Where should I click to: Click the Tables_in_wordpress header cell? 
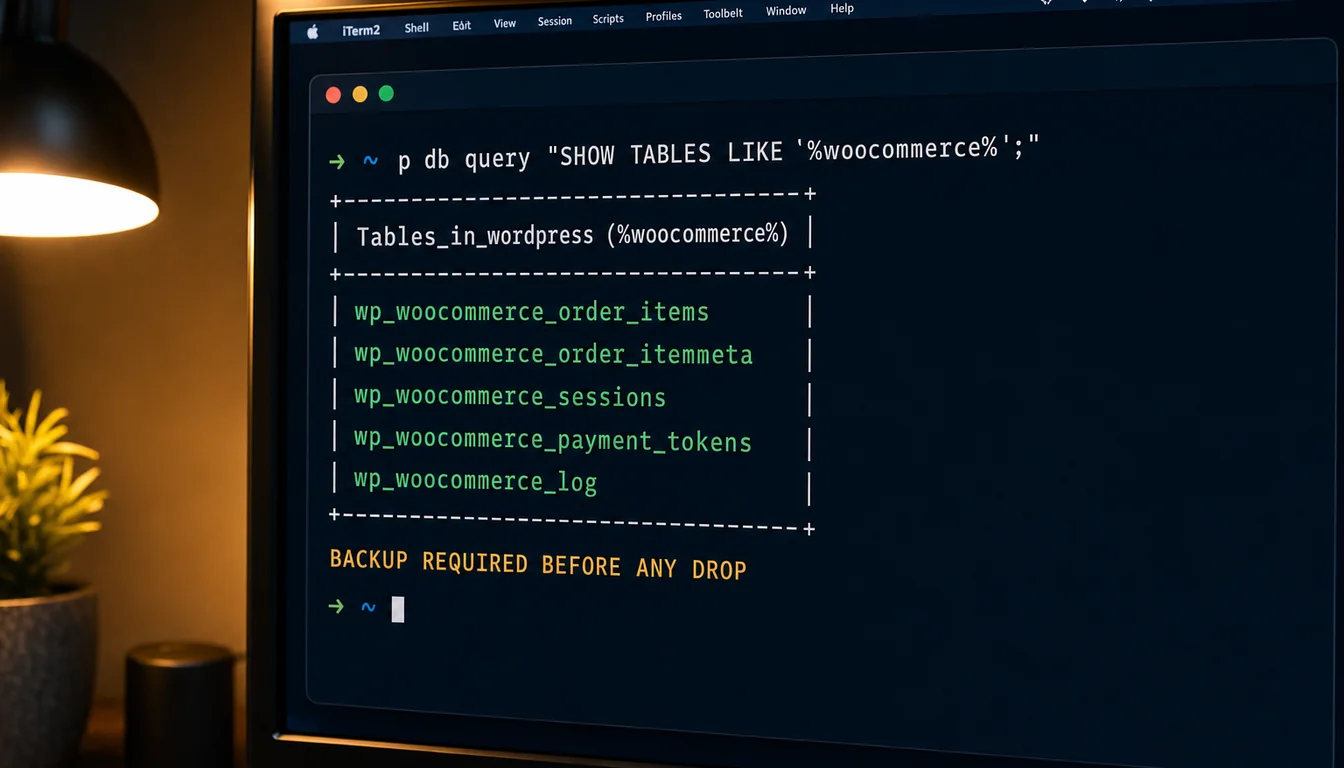[x=573, y=235]
